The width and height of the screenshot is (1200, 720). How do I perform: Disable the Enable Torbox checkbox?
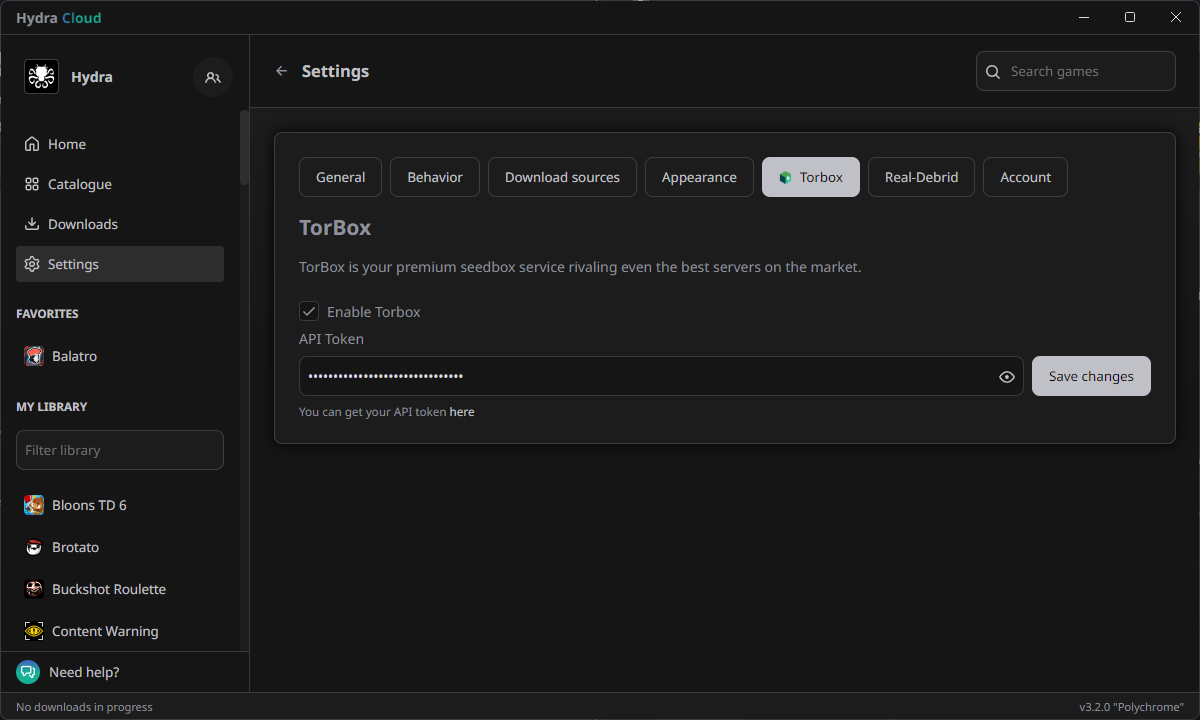click(x=310, y=312)
